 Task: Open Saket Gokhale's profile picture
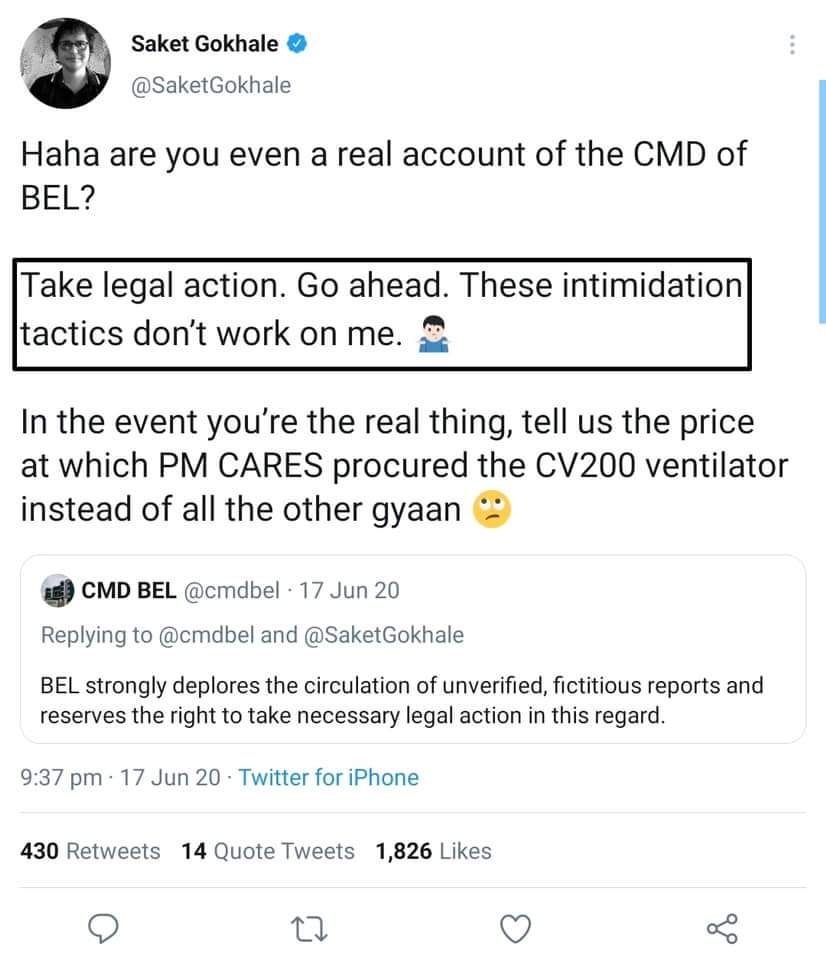65,63
